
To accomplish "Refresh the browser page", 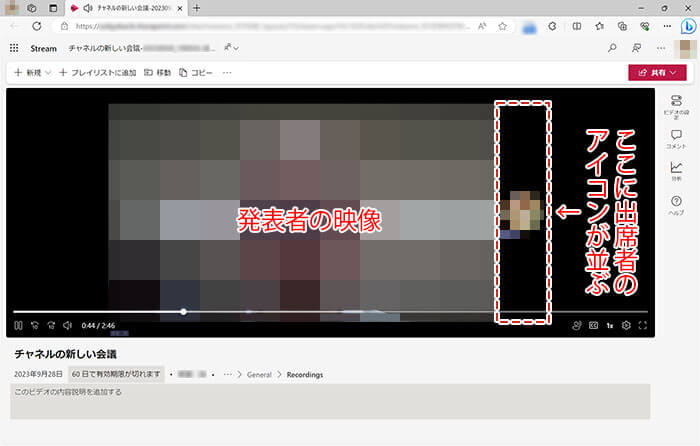I will pyautogui.click(x=37, y=26).
